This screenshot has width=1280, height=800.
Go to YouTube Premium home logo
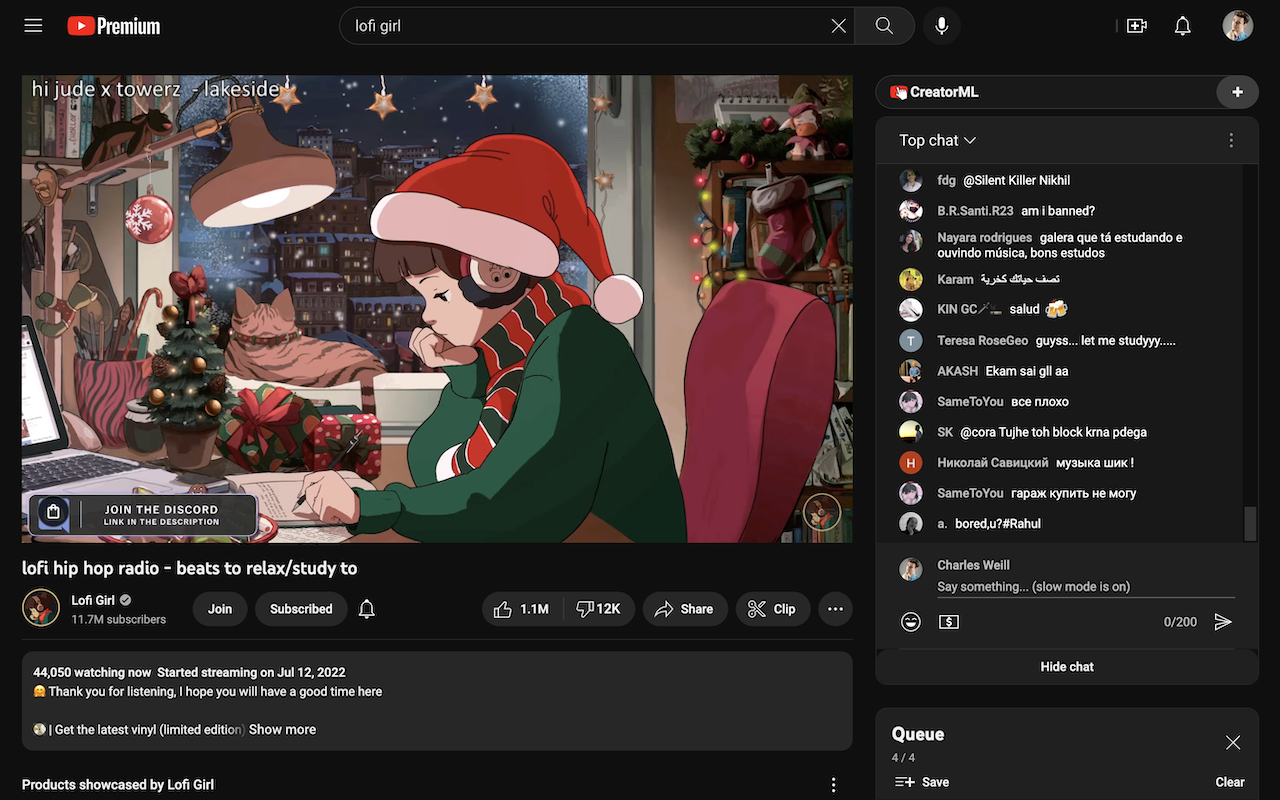[114, 26]
